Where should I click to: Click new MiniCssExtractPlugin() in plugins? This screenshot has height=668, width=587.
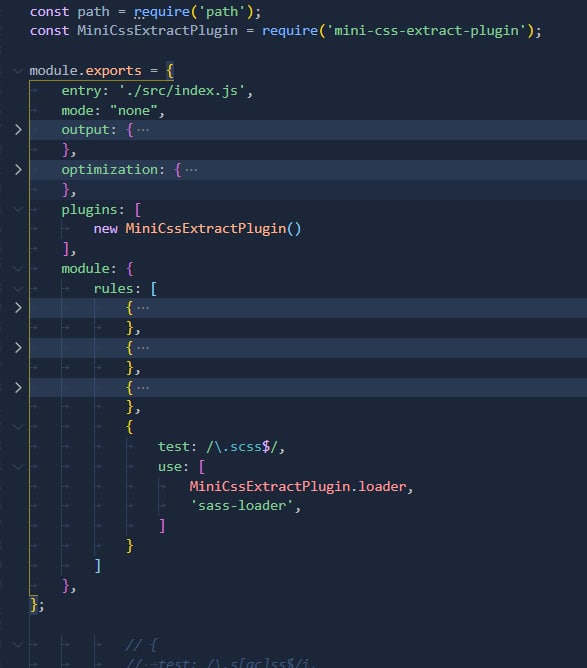(197, 229)
